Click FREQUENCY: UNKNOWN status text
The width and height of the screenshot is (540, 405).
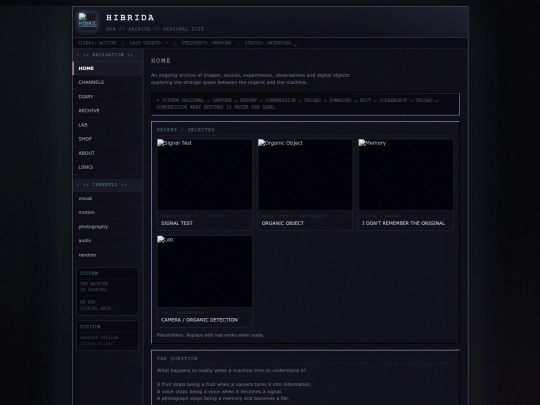pyautogui.click(x=207, y=43)
